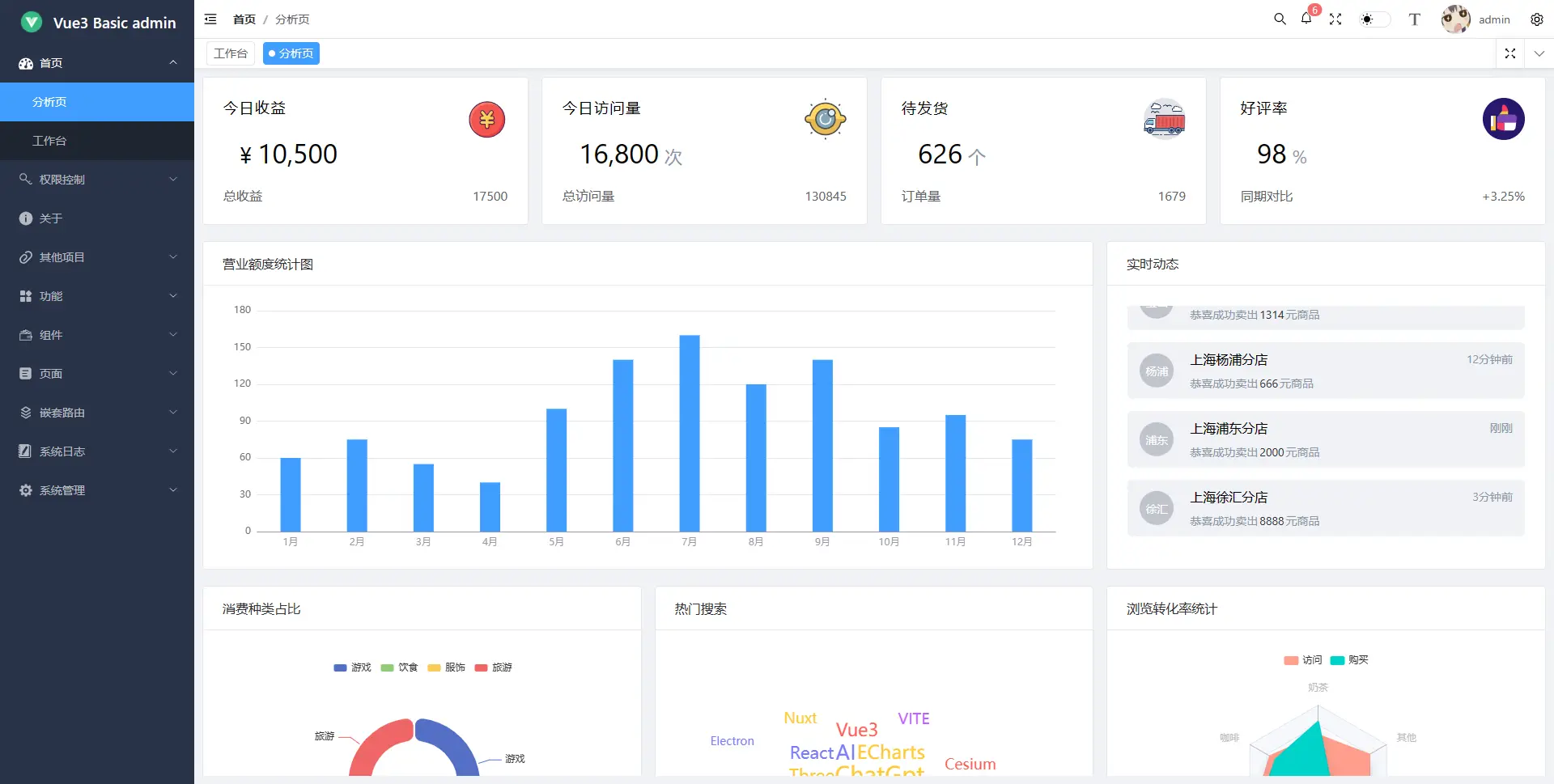Image resolution: width=1554 pixels, height=784 pixels.
Task: Enter fullscreen using the header expand icon
Action: 1335,19
